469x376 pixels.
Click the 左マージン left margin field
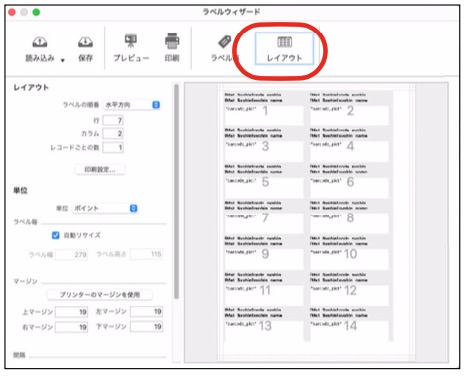(146, 312)
